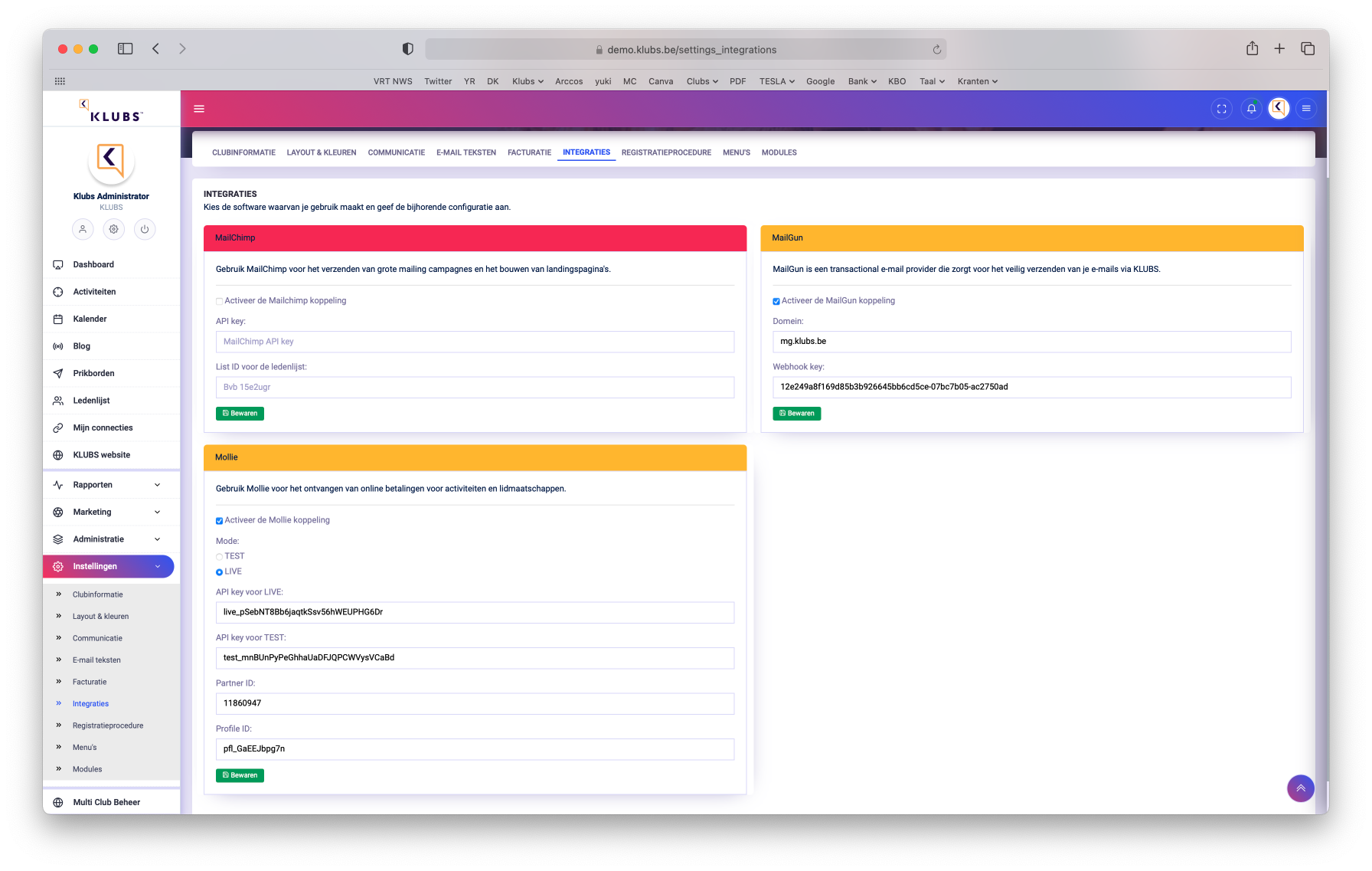Click the power logout icon in sidebar
The width and height of the screenshot is (1372, 871).
coord(145,229)
